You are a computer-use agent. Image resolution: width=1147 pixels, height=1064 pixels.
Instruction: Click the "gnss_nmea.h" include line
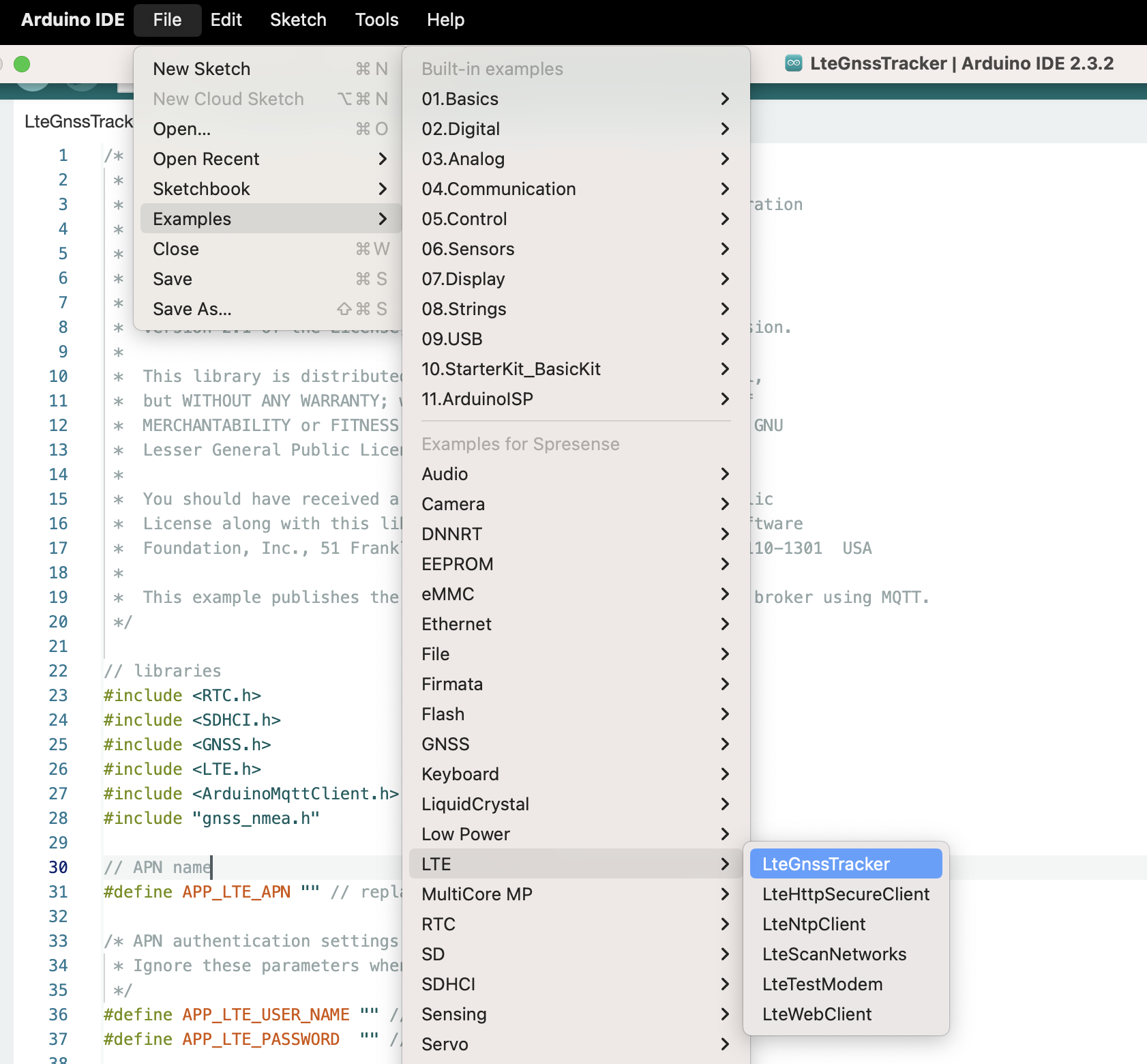[211, 818]
